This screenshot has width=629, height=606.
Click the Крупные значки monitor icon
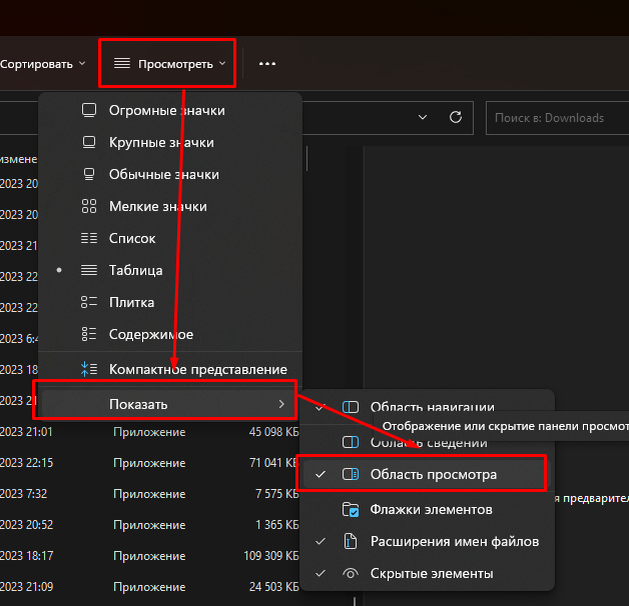click(89, 142)
